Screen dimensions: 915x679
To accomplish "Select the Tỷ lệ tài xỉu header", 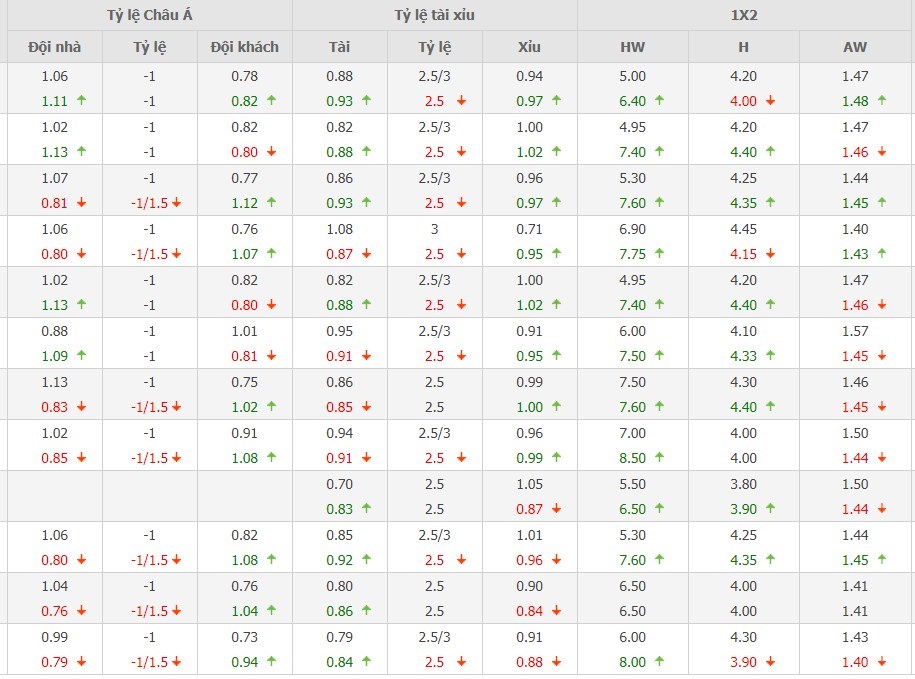I will [x=434, y=15].
